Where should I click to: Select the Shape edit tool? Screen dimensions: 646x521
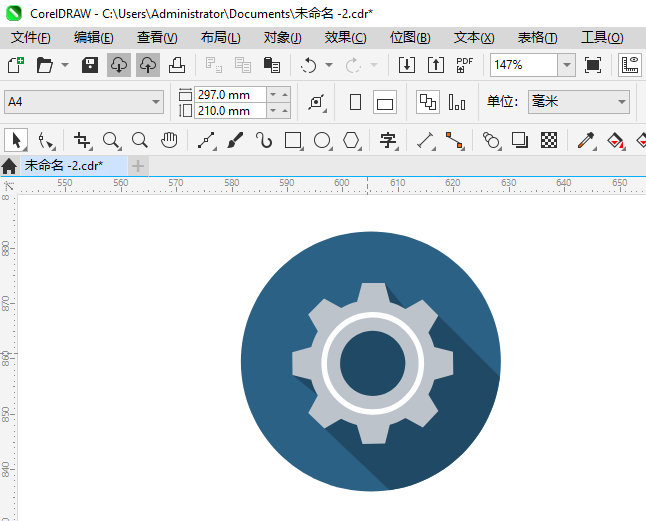(x=45, y=140)
